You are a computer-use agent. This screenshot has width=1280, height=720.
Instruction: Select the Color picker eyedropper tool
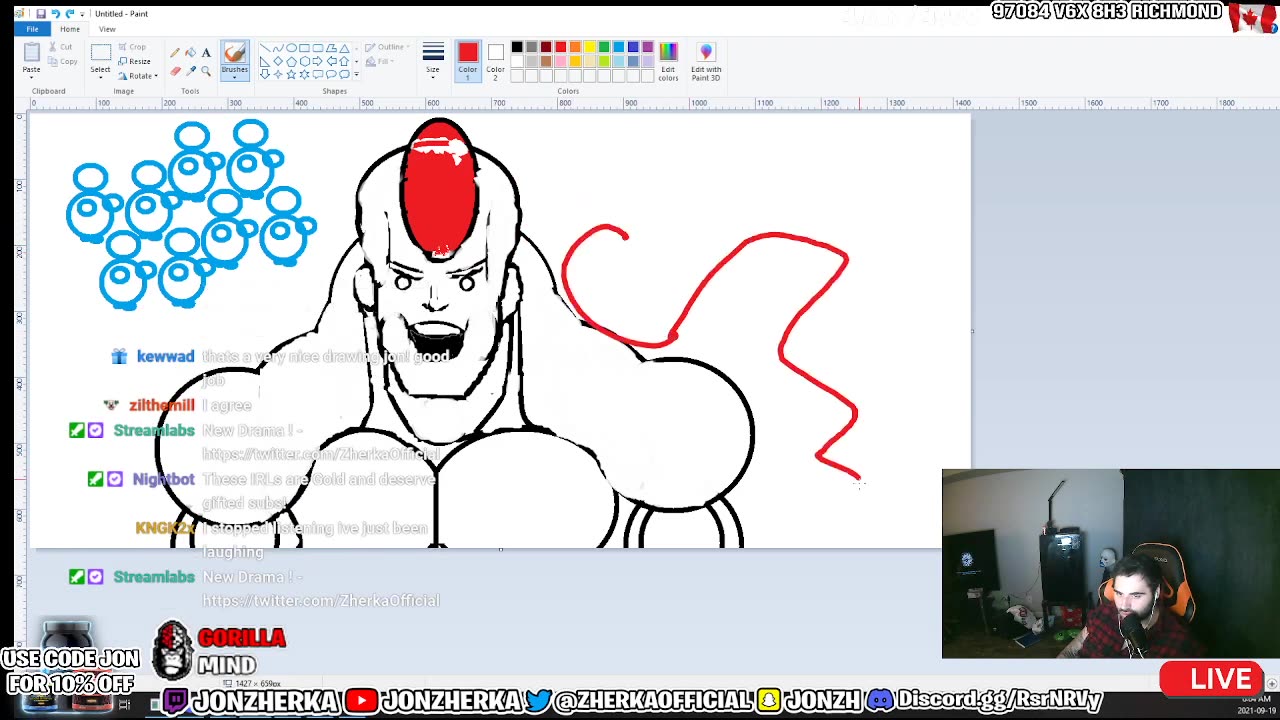click(191, 71)
